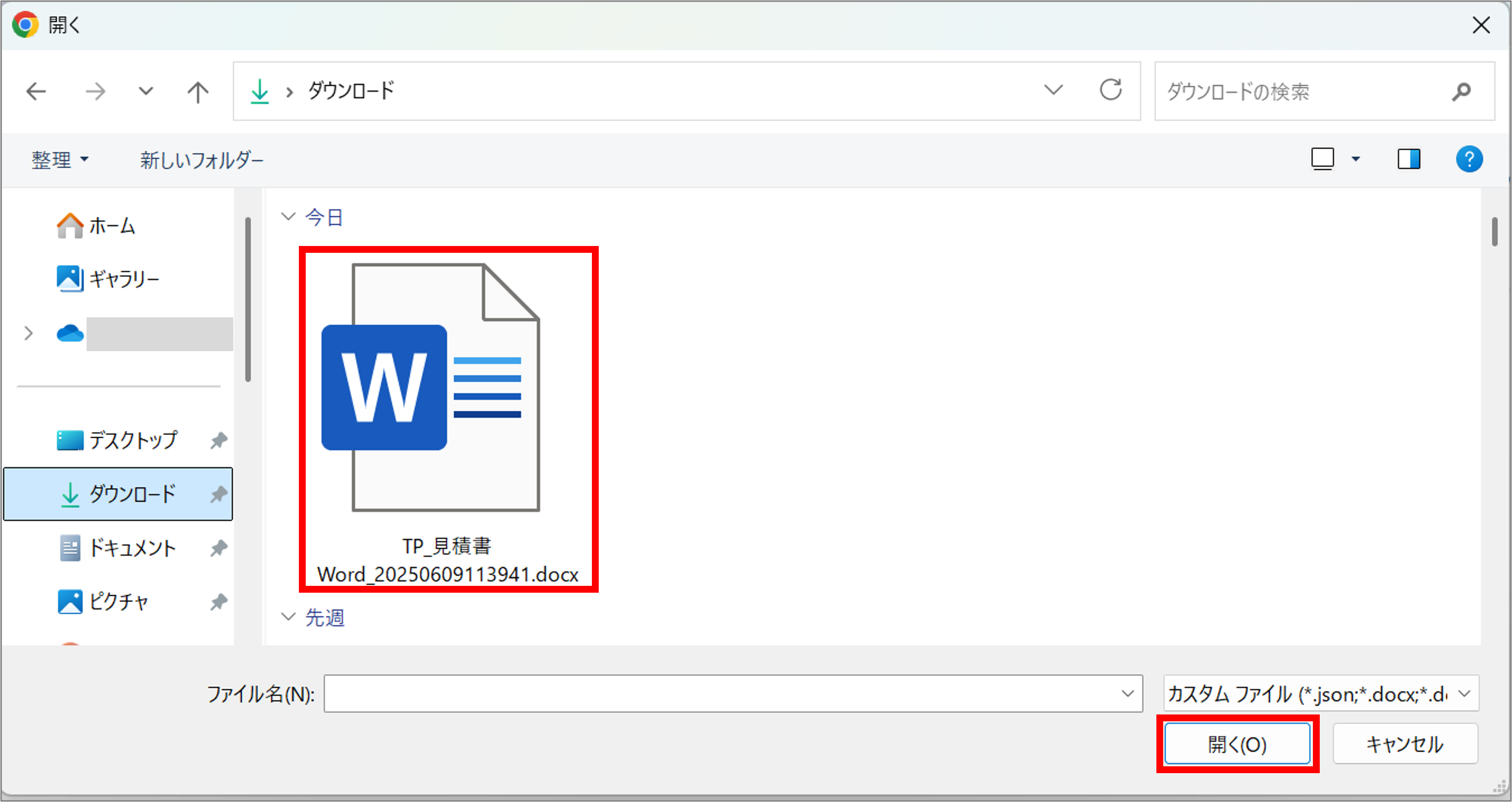Expand the address bar history dropdown
The image size is (1512, 802).
pyautogui.click(x=1053, y=90)
